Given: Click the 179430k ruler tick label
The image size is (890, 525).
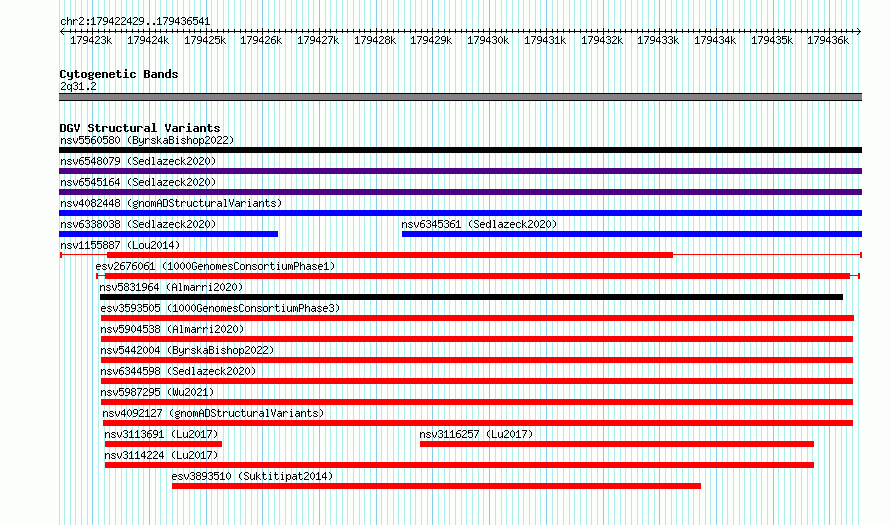Looking at the screenshot, I should coord(488,40).
